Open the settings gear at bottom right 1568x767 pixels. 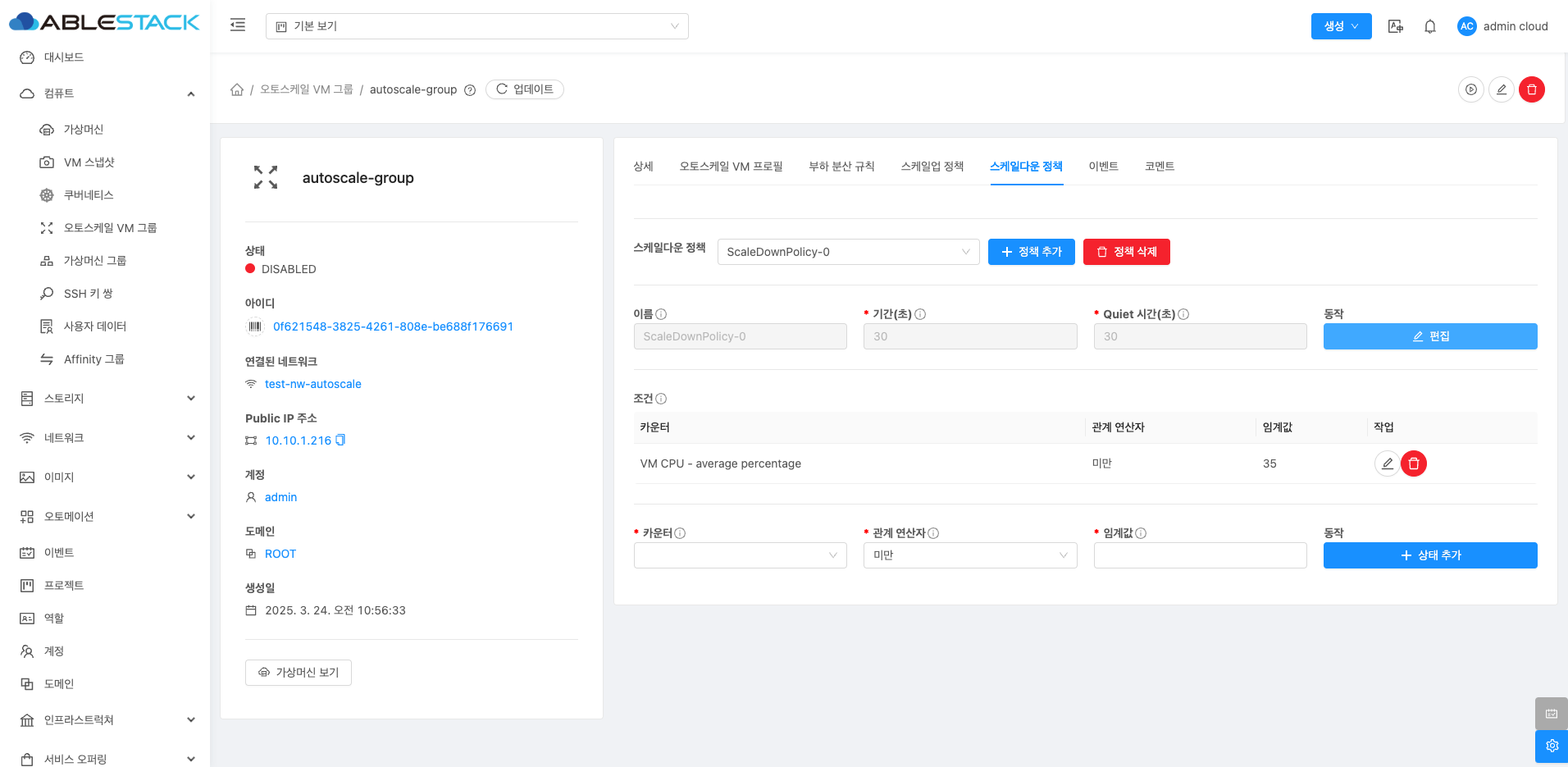(x=1552, y=746)
